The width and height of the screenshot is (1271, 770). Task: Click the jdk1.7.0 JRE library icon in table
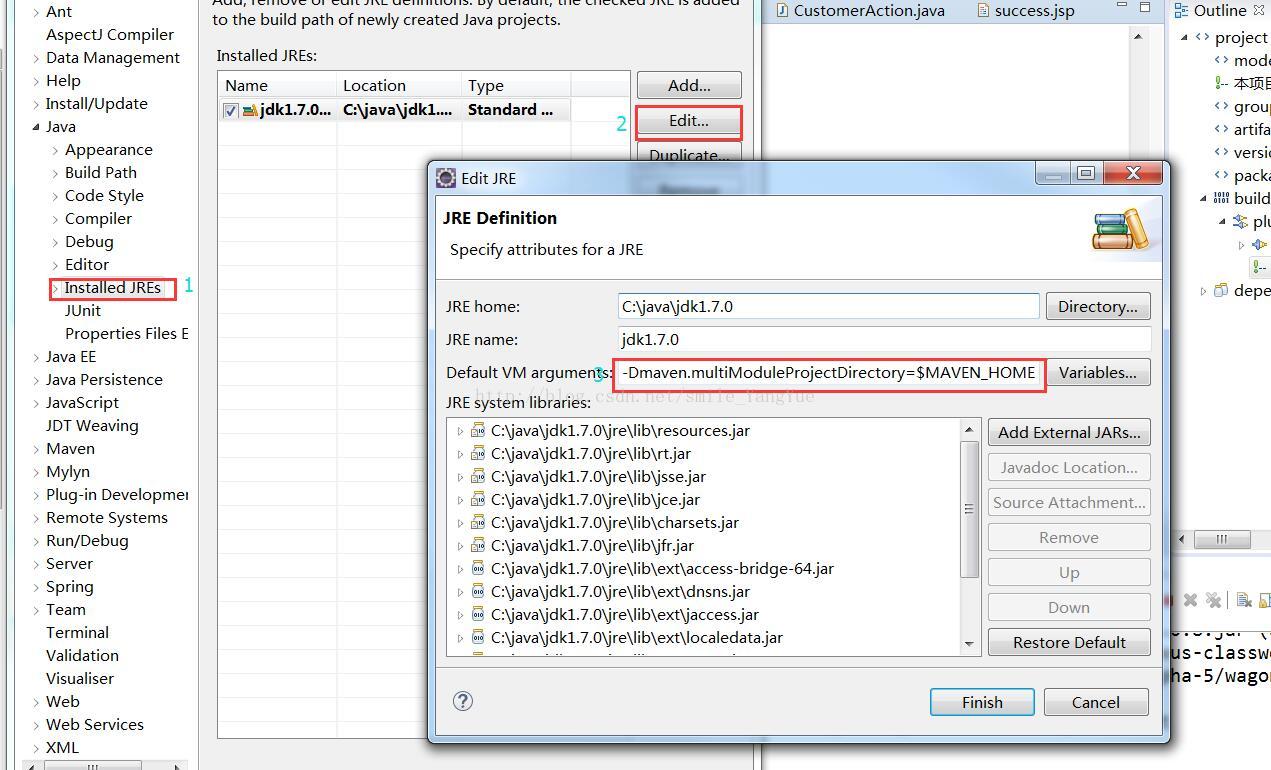click(250, 110)
